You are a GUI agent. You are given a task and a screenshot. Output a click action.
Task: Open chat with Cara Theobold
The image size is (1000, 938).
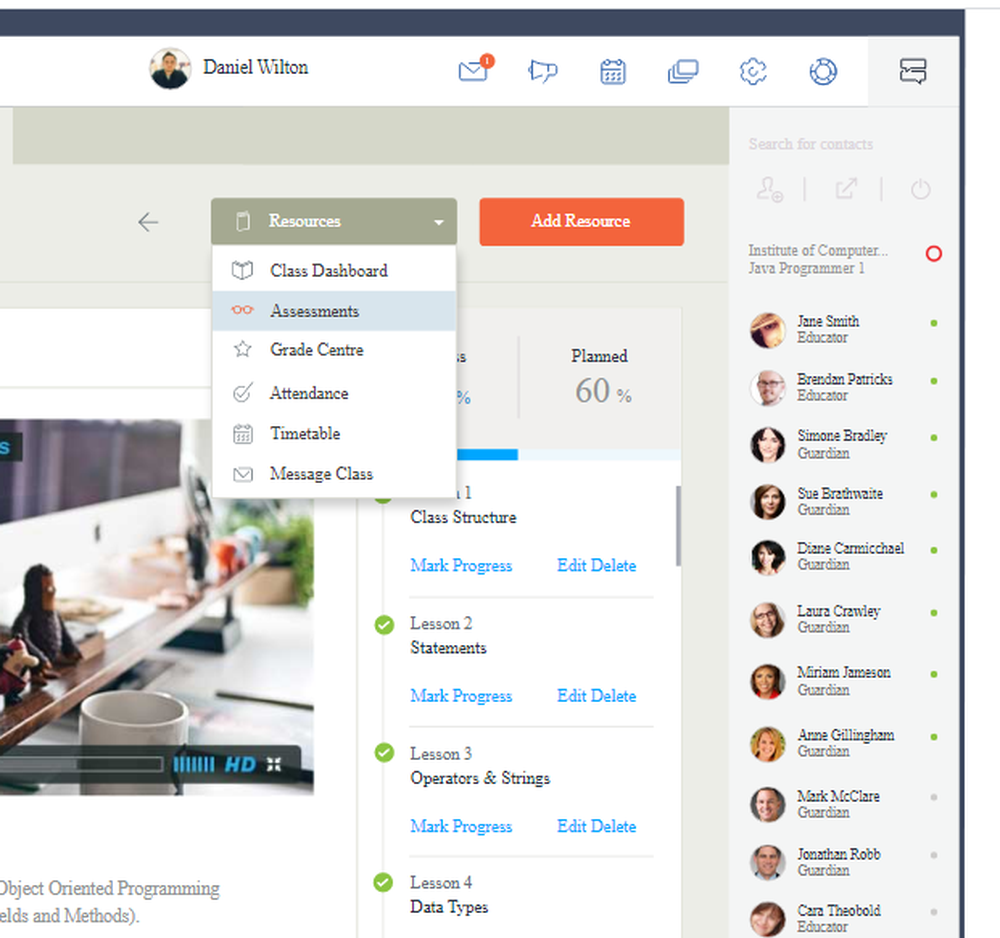pos(843,918)
